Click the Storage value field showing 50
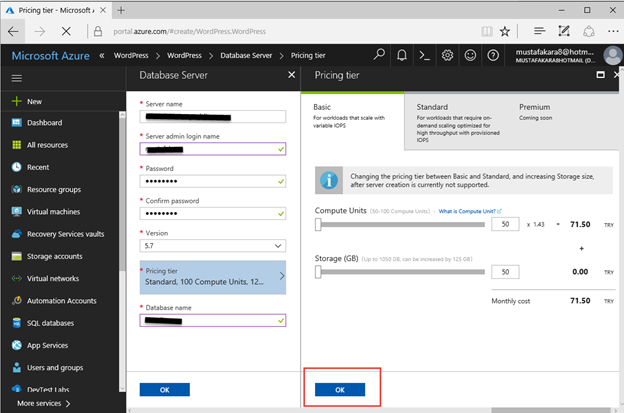Viewport: 624px width, 413px height. pyautogui.click(x=505, y=272)
